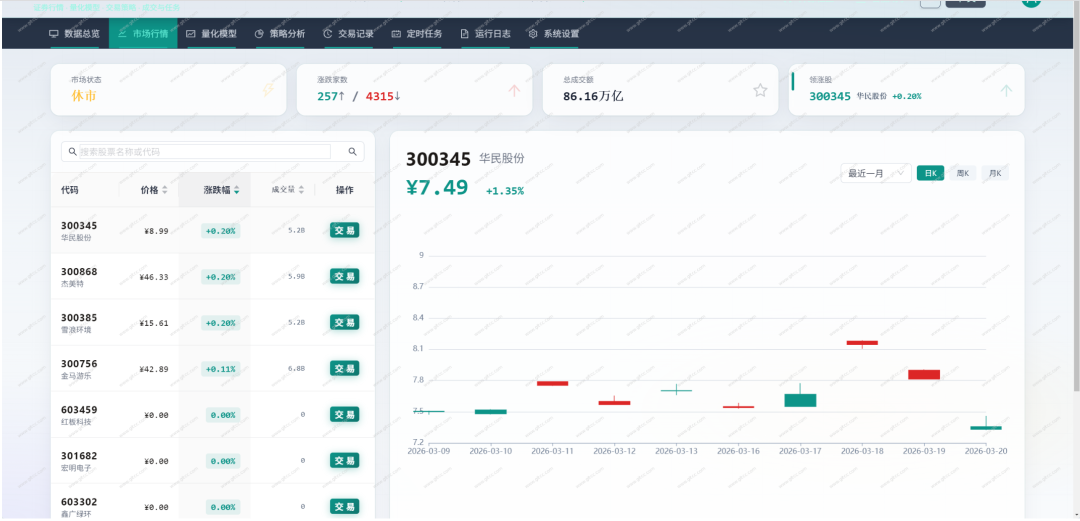This screenshot has height=521, width=1080.
Task: Click the monitor icon beside 数据总览
Action: (x=53, y=33)
